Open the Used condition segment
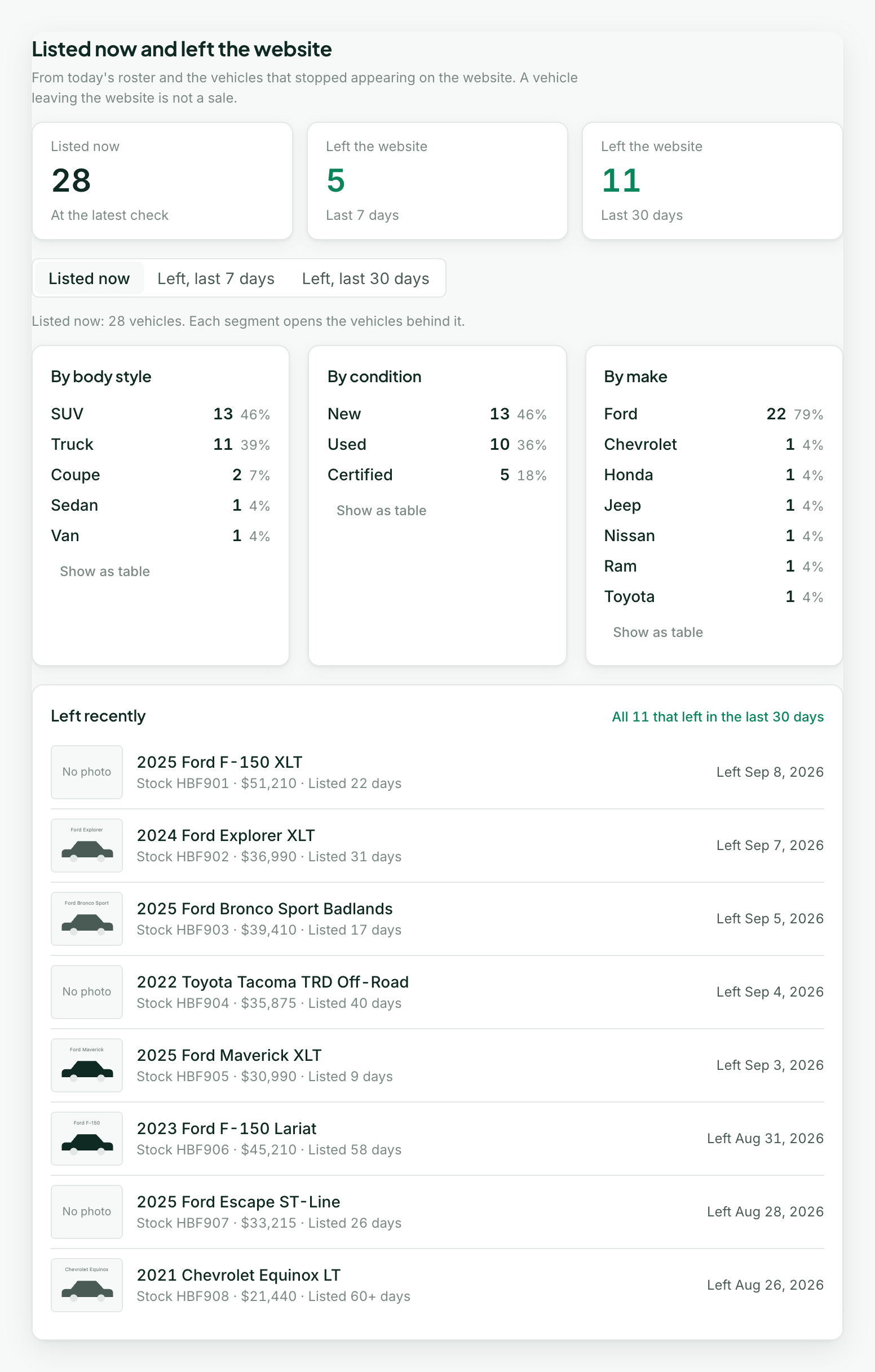The image size is (875, 1372). pyautogui.click(x=437, y=444)
